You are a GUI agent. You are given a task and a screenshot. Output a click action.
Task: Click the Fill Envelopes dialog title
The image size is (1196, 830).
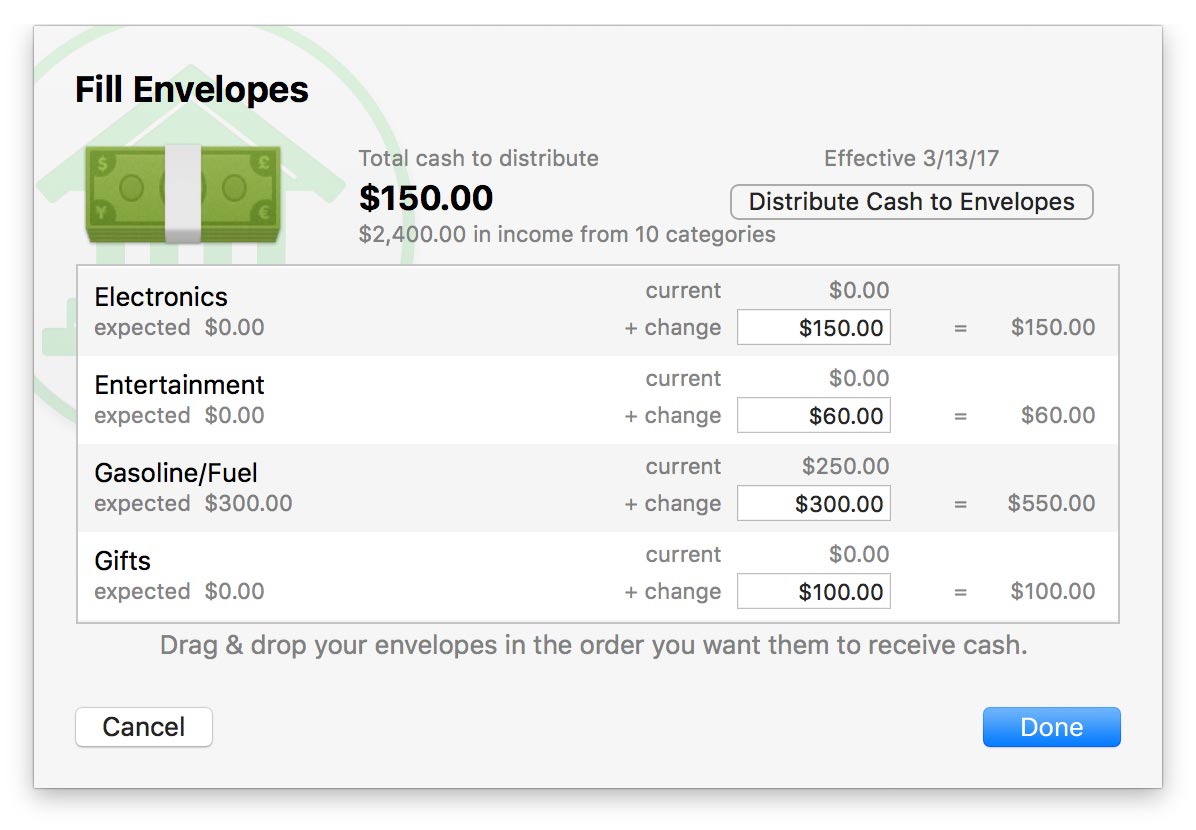192,90
